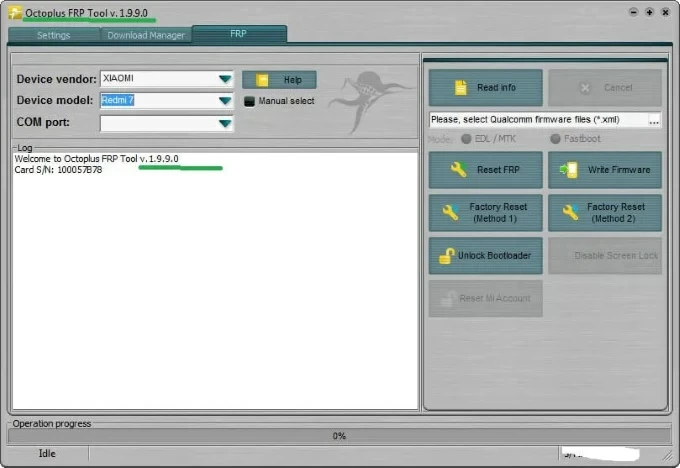
Task: Click the firmware file browse "..." button
Action: pyautogui.click(x=654, y=120)
